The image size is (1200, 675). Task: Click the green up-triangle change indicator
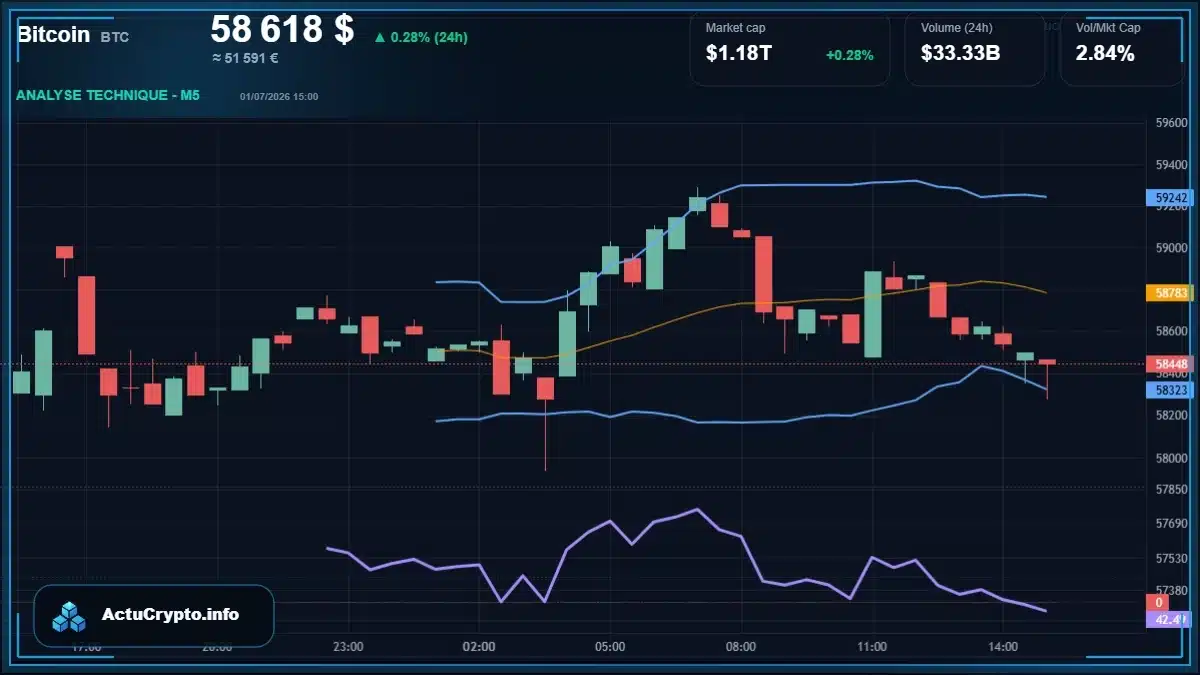pos(380,38)
